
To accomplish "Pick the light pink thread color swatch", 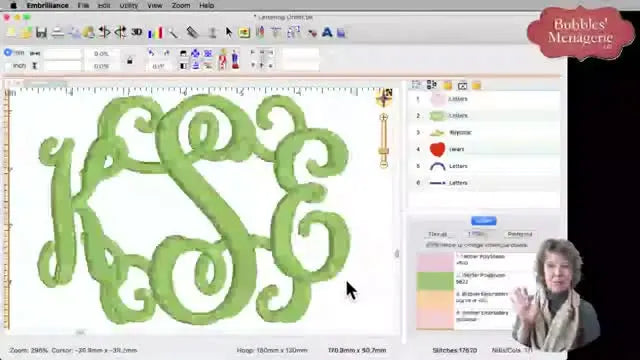I will [x=435, y=262].
